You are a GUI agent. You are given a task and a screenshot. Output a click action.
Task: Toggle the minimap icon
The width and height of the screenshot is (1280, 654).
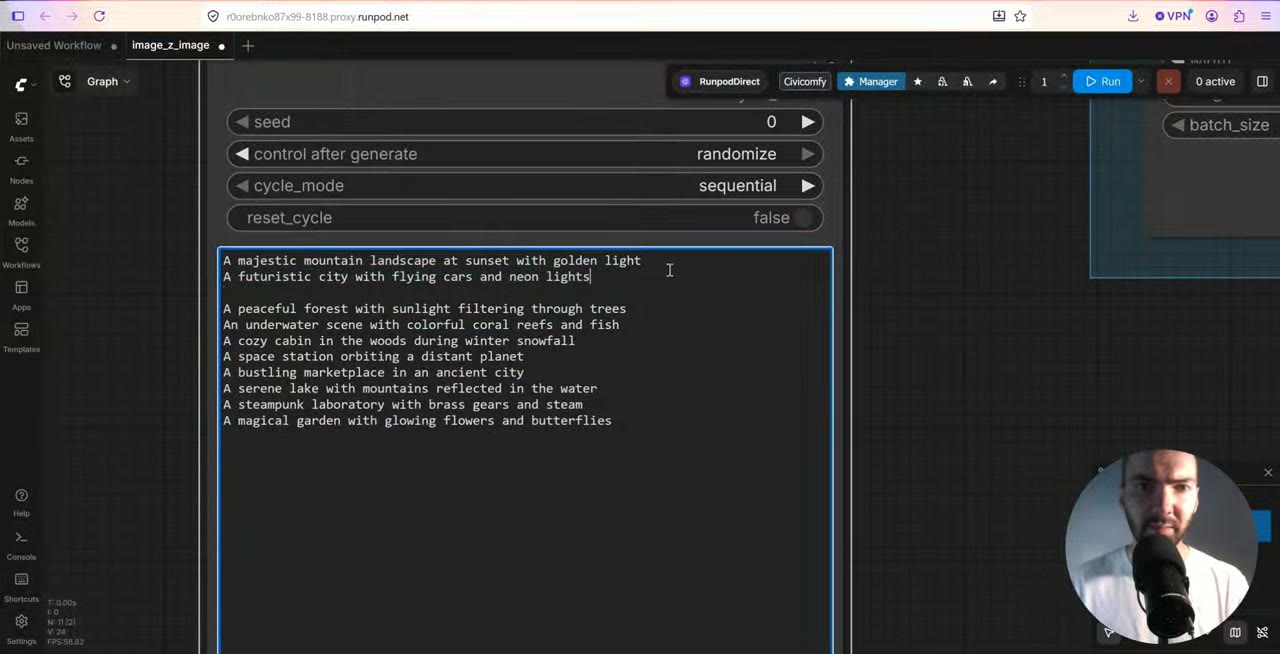click(1235, 632)
